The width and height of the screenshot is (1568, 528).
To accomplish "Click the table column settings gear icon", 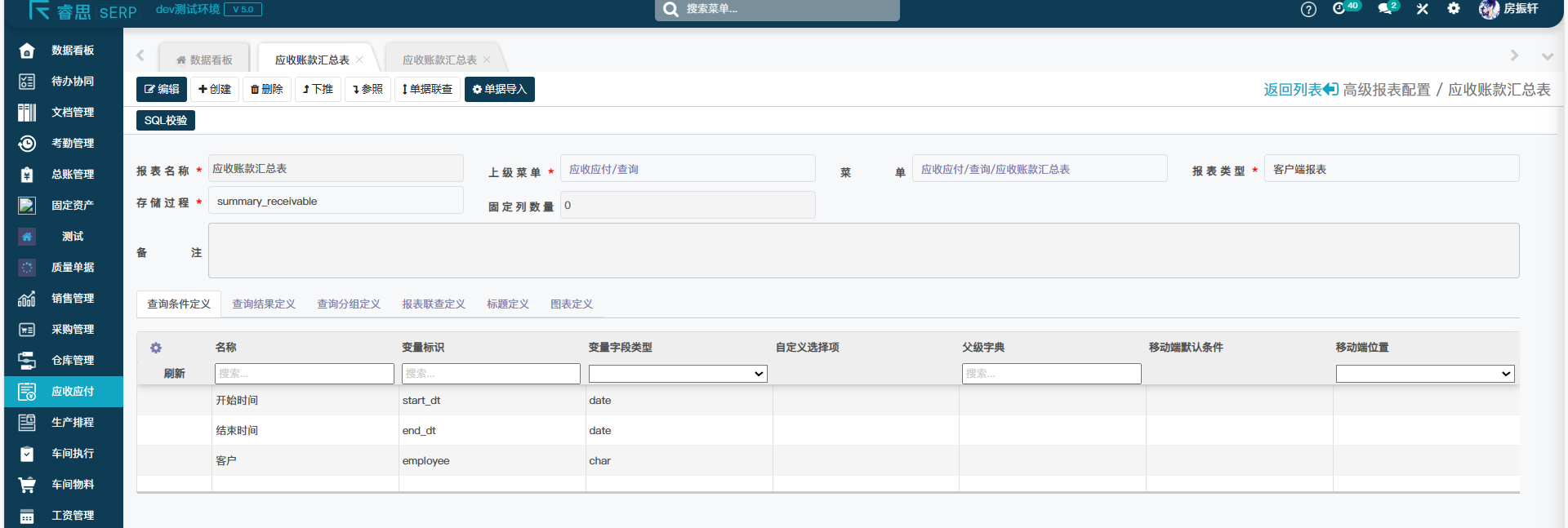I will [x=156, y=348].
